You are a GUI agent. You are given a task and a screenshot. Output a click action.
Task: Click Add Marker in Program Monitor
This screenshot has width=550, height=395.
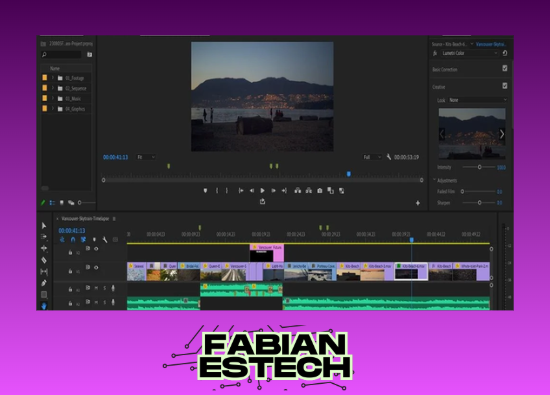[x=206, y=190]
